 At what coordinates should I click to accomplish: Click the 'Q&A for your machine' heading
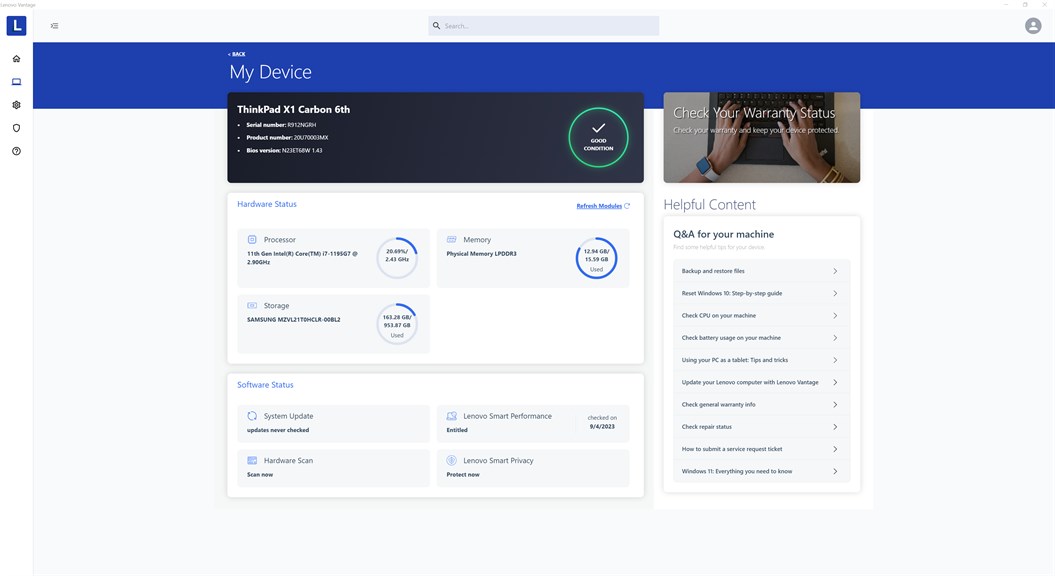723,234
